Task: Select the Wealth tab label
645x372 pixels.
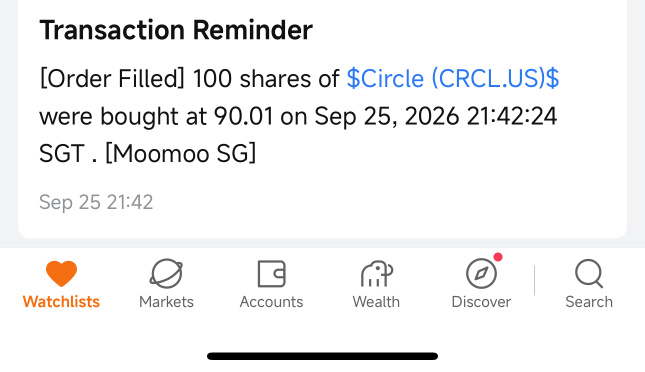Action: 376,302
